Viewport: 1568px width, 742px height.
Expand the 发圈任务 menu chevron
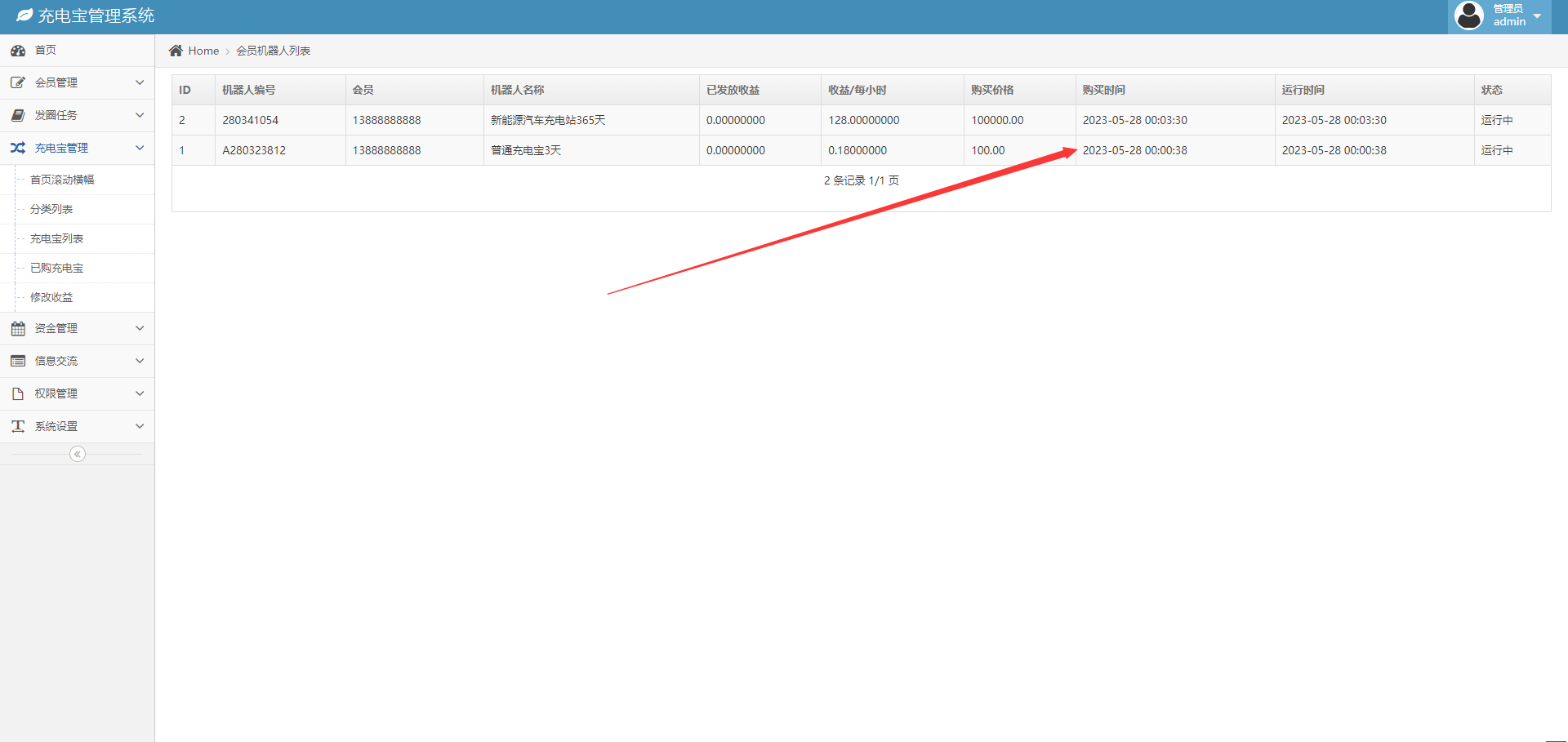140,115
